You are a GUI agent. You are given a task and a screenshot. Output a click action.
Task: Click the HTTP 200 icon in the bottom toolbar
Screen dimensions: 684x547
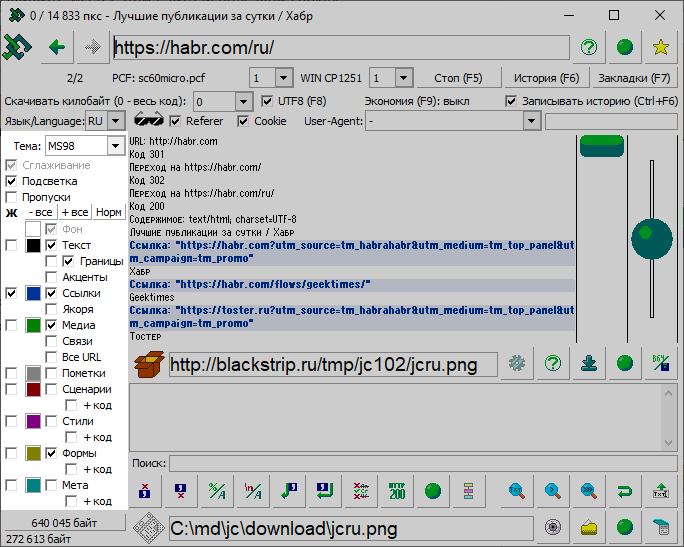tap(397, 491)
